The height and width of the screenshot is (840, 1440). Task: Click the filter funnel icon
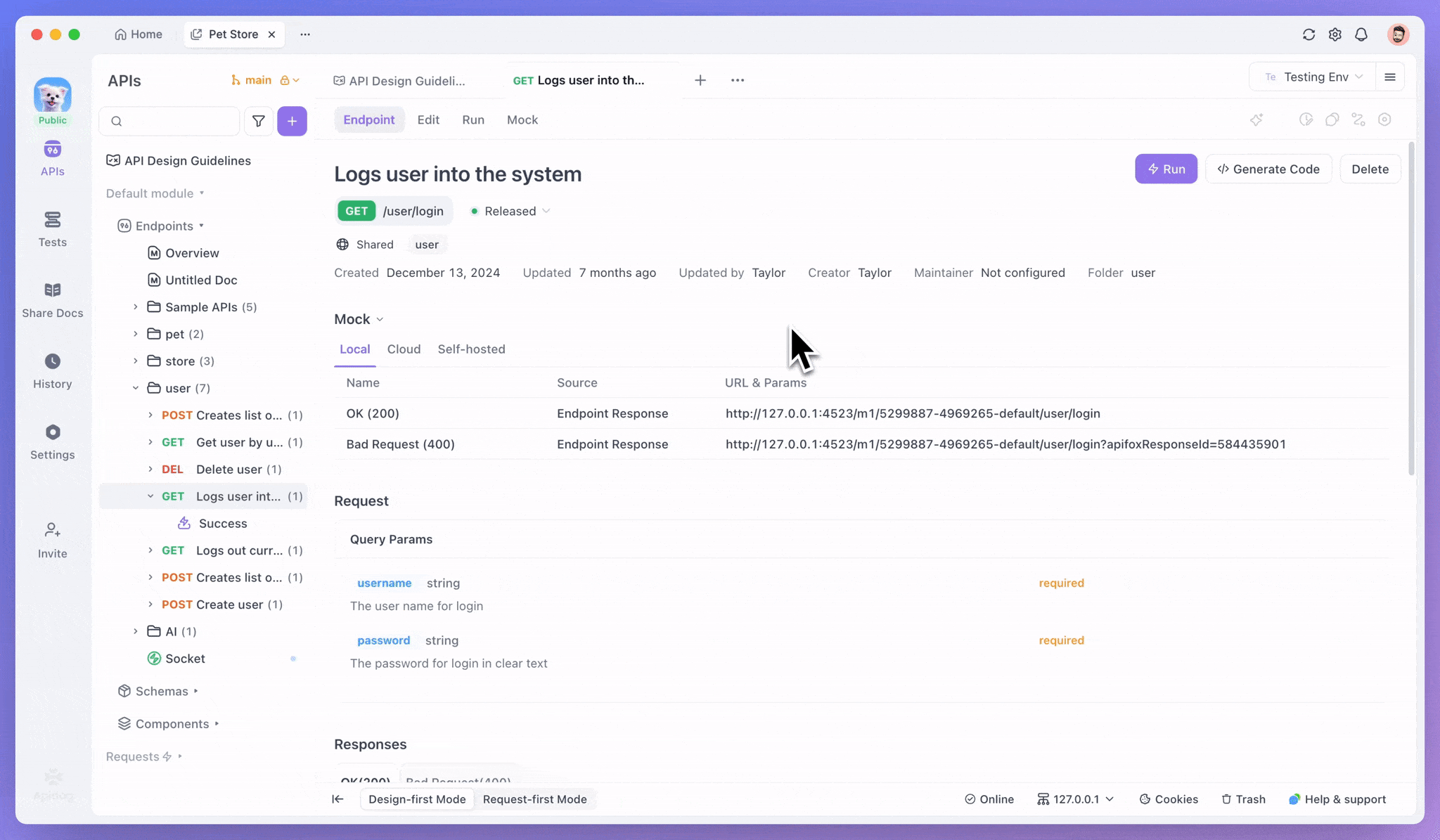tap(259, 121)
